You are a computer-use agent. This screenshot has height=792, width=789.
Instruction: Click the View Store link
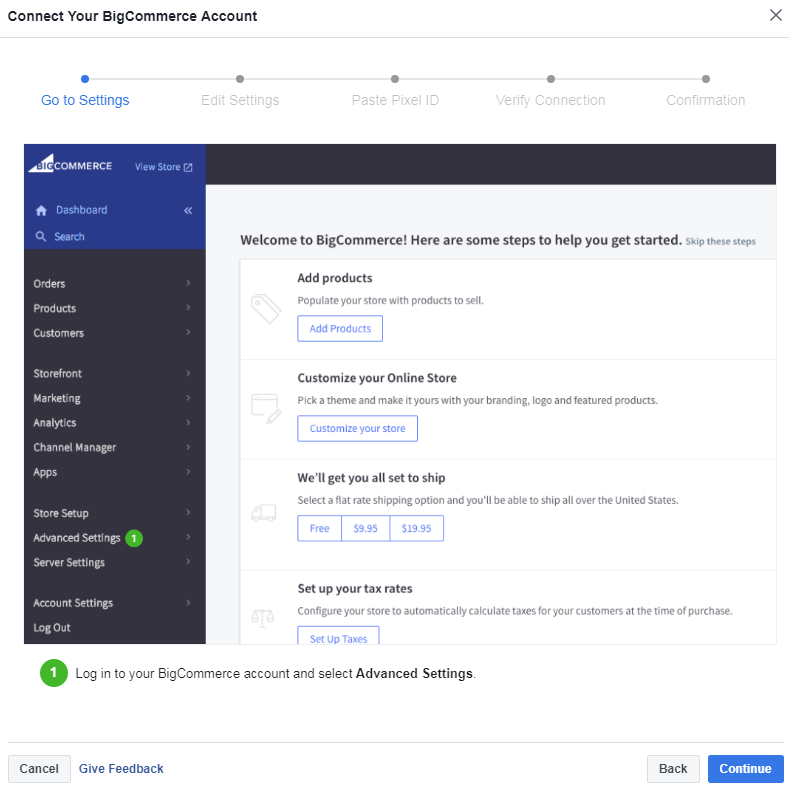coord(157,167)
